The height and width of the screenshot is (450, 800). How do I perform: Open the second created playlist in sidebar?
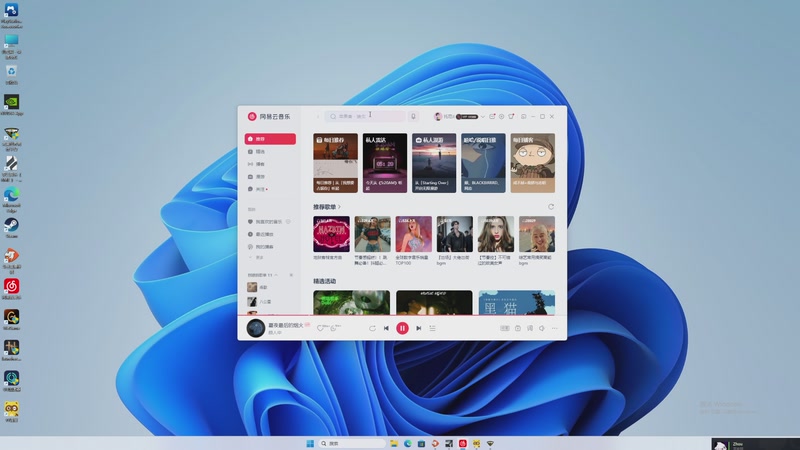(x=270, y=302)
